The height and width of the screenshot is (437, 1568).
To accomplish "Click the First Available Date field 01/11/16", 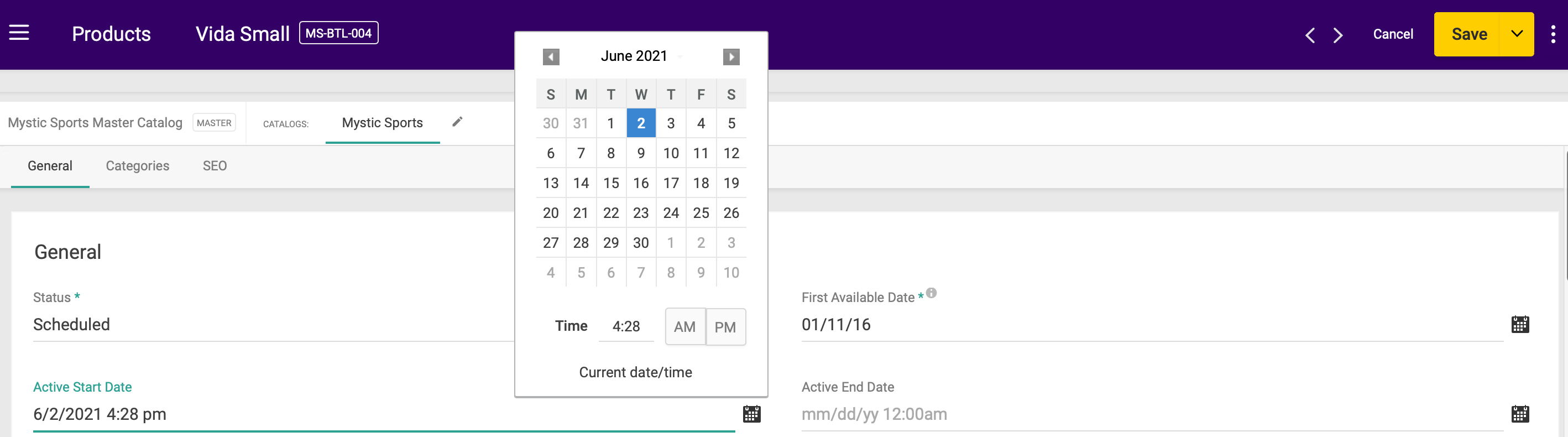I will (x=1152, y=324).
